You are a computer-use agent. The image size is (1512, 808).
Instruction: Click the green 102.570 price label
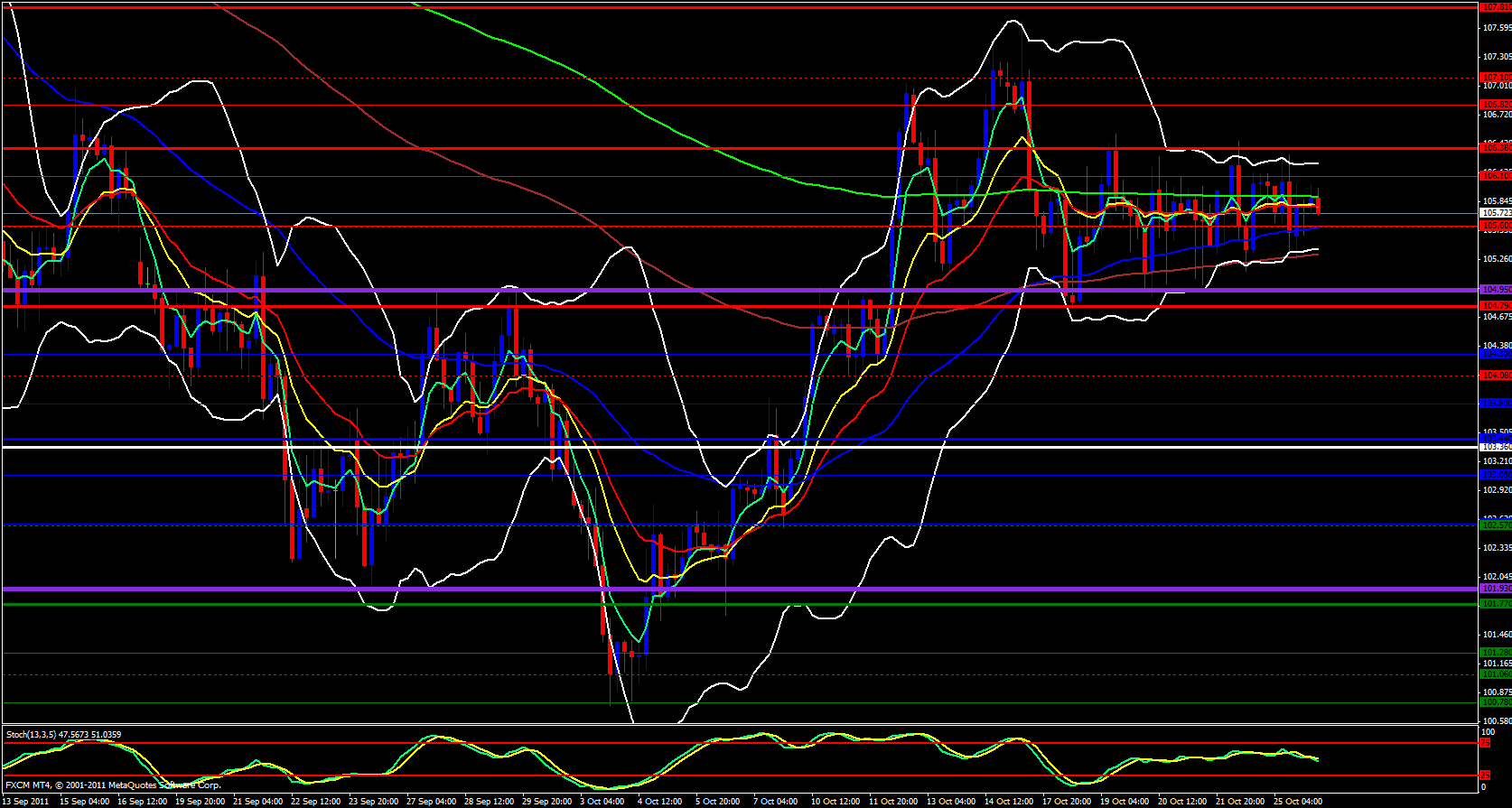1496,525
